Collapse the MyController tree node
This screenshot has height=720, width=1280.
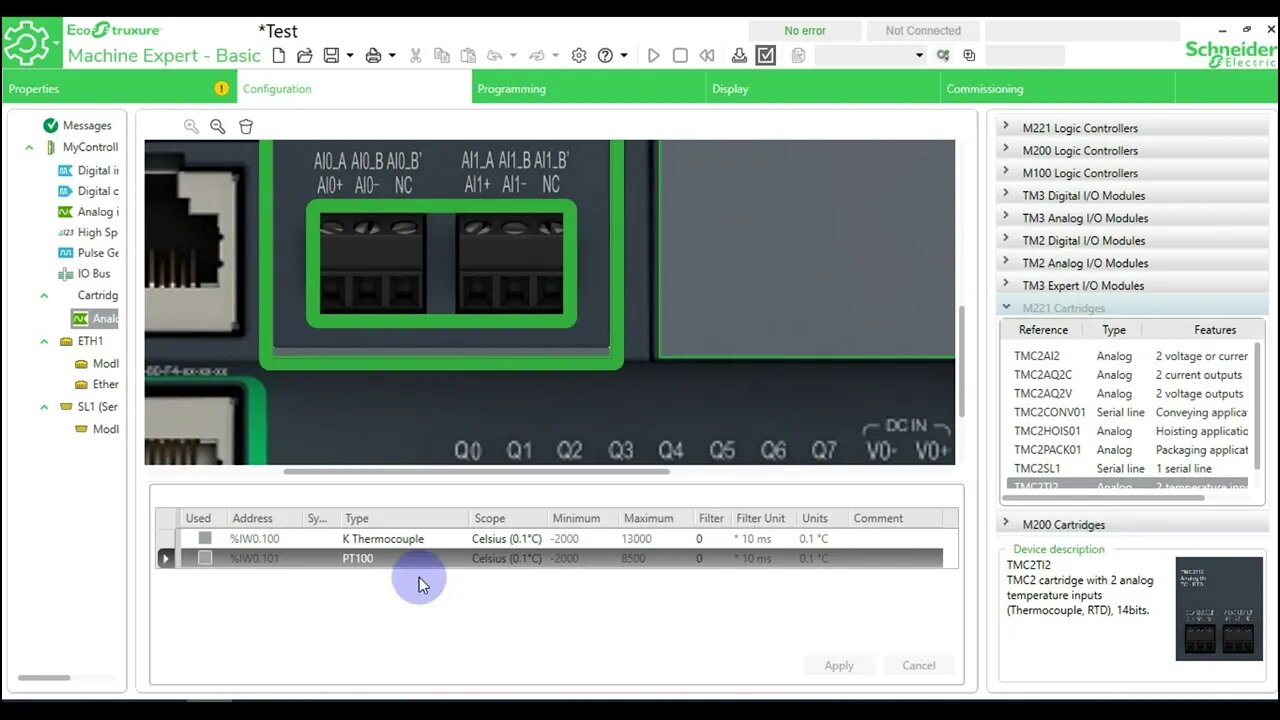coord(29,147)
